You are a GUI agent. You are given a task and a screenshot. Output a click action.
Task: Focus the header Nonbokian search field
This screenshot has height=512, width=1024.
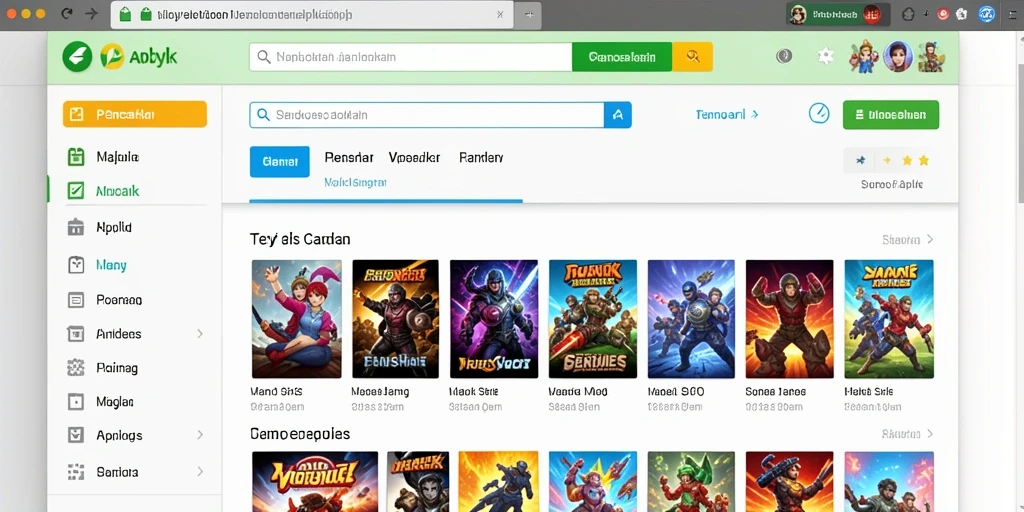tap(411, 57)
